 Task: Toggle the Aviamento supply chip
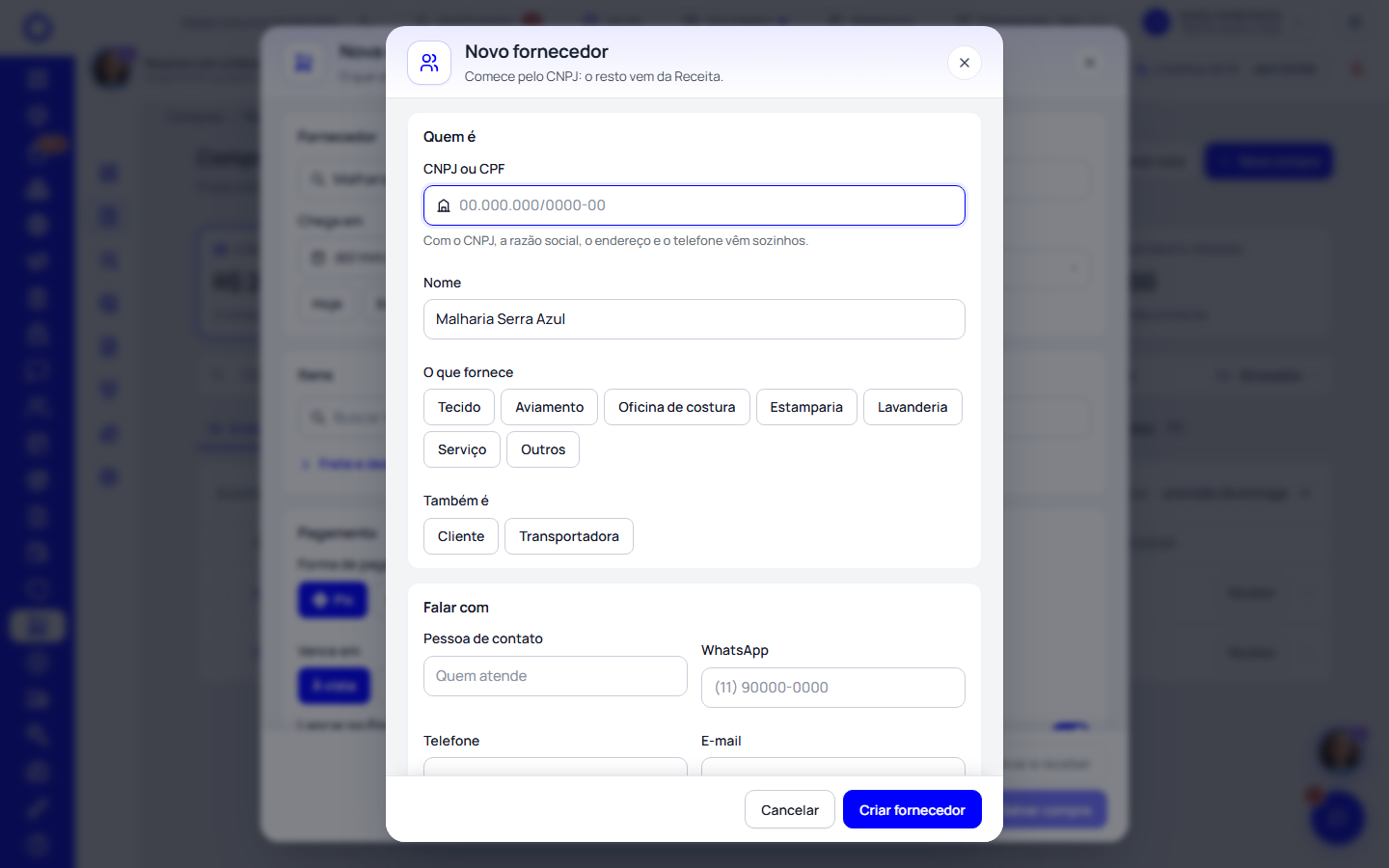click(x=549, y=407)
